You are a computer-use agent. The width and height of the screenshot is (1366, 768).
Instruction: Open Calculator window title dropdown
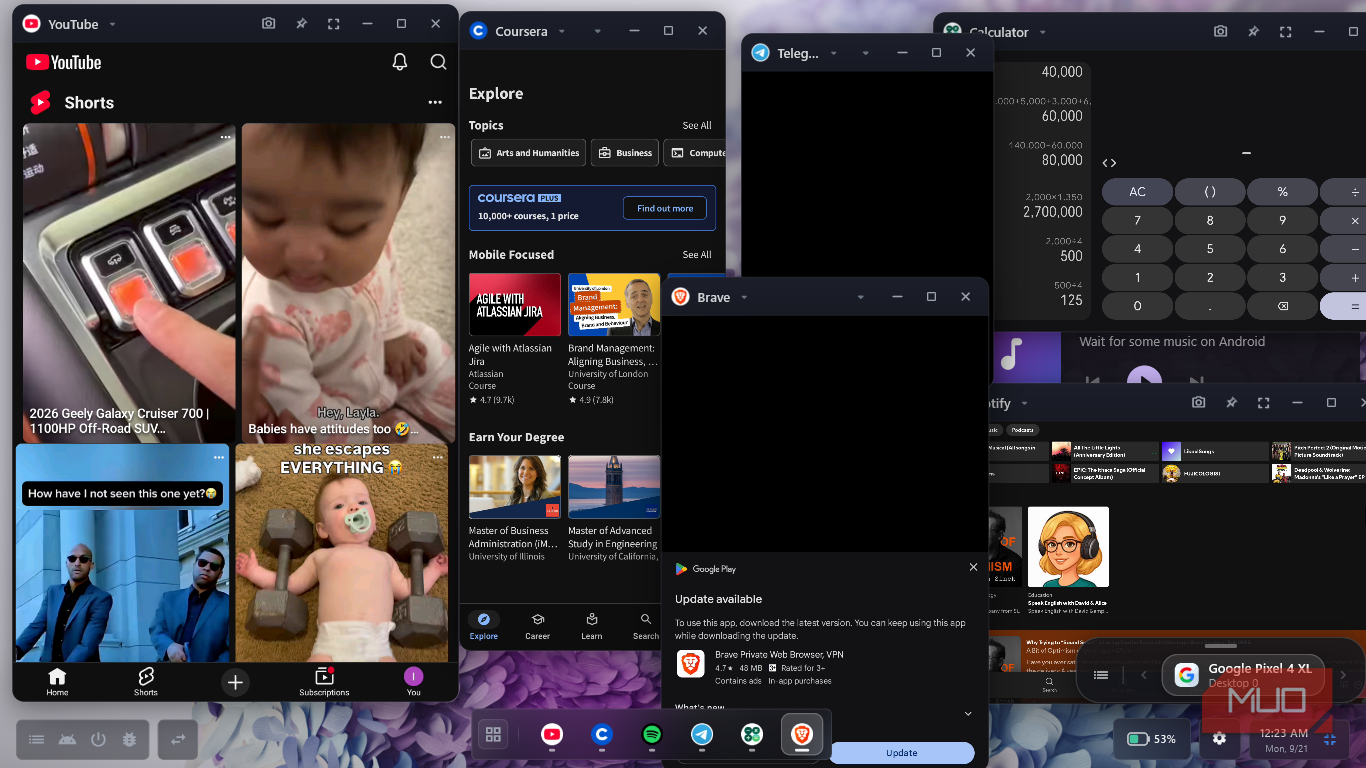click(1042, 32)
